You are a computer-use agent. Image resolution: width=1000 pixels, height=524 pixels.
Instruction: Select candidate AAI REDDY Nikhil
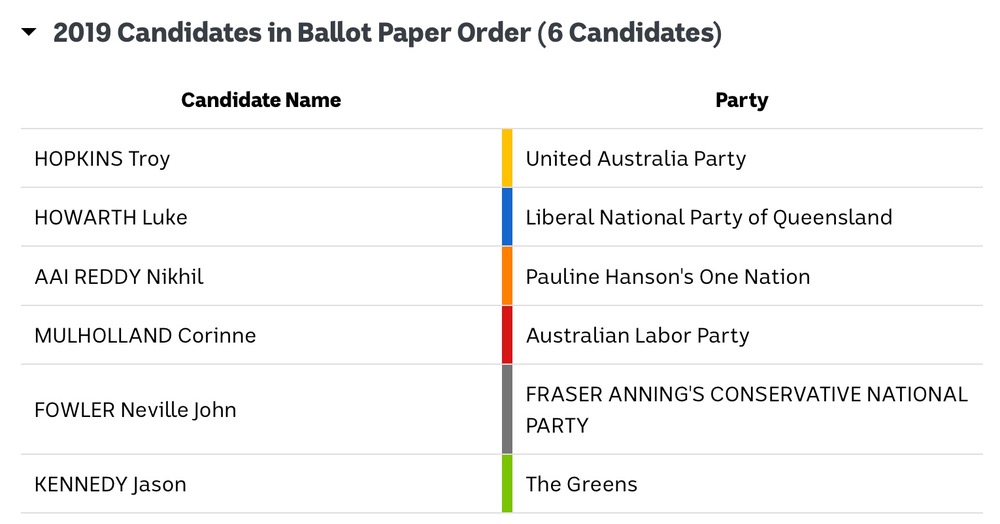(x=119, y=276)
